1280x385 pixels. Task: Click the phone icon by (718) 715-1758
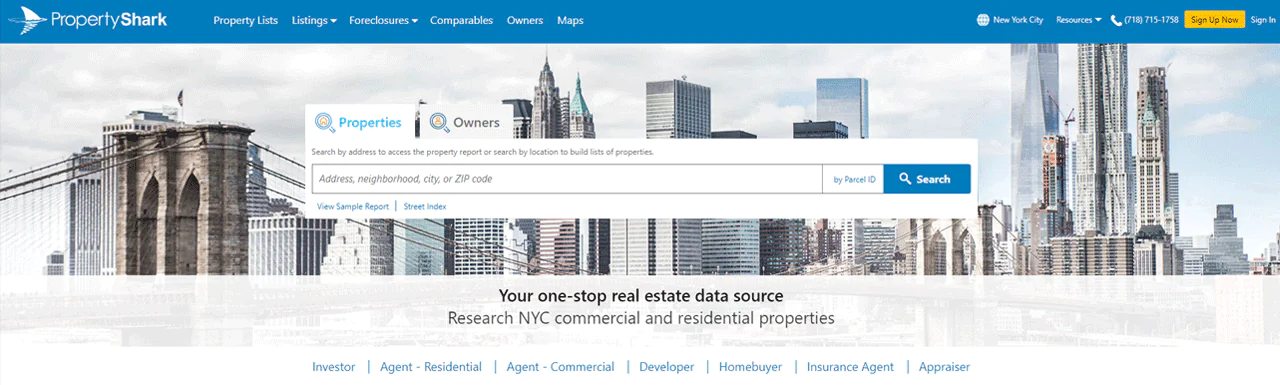(1115, 20)
